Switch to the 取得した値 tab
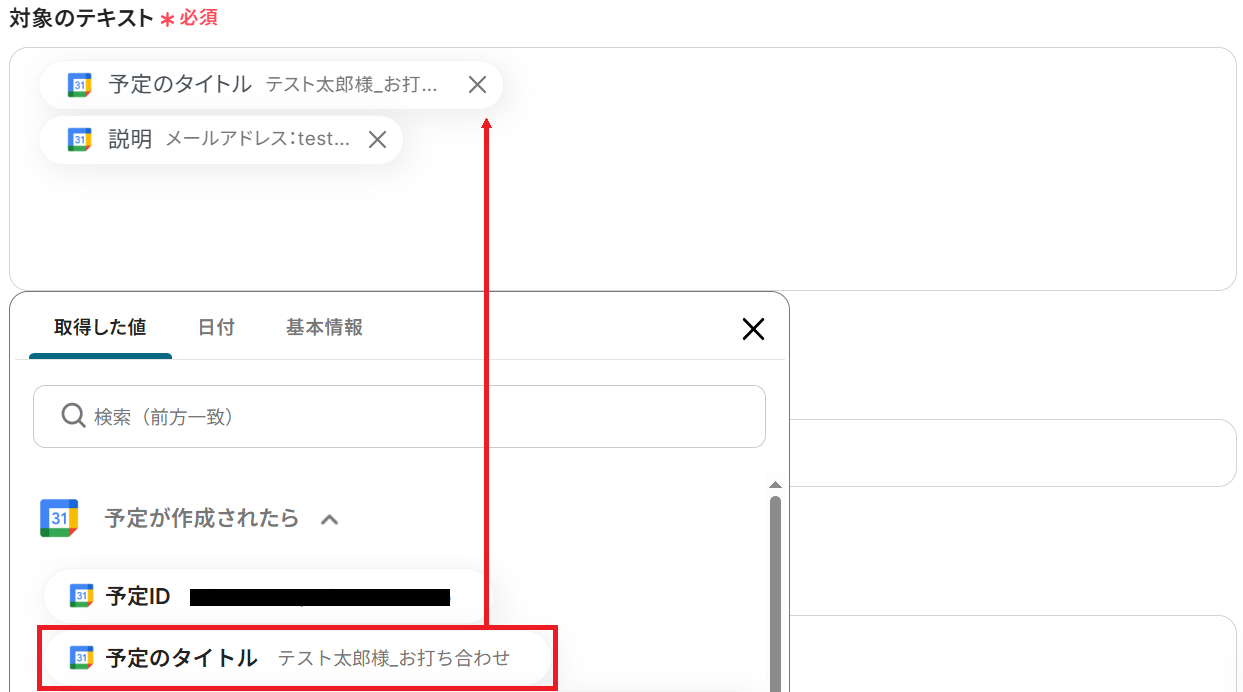 [x=100, y=327]
